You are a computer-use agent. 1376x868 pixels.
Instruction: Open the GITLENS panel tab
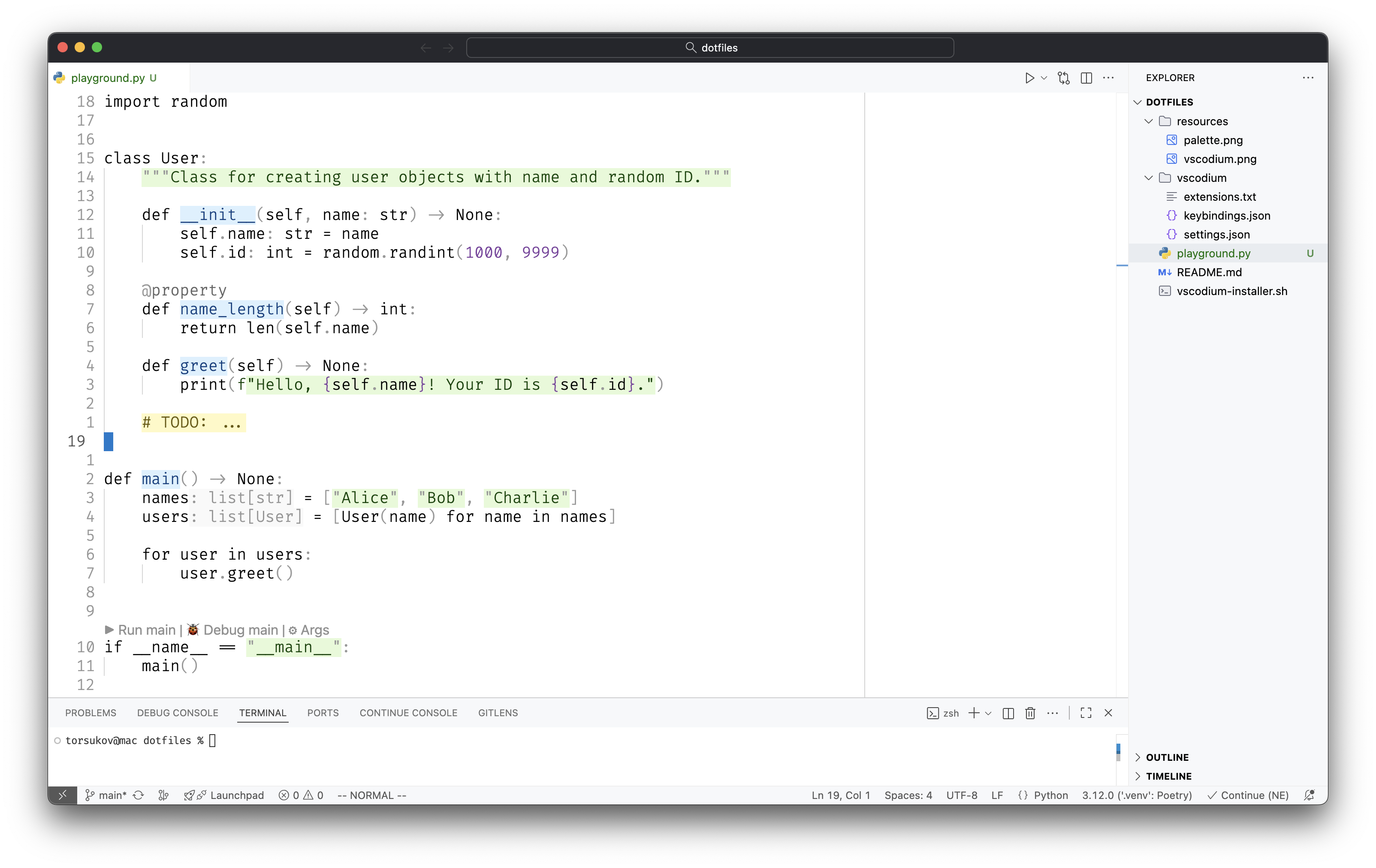pyautogui.click(x=498, y=713)
